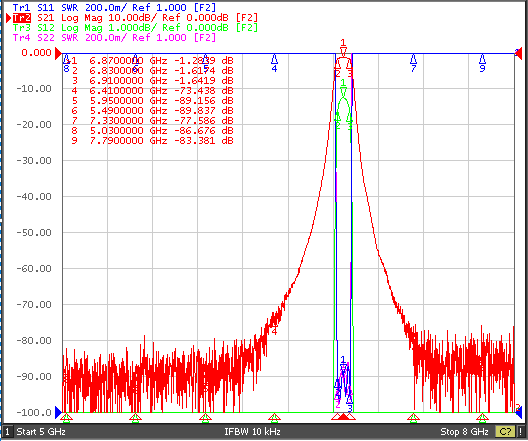Click the channel 1 number box
528x441 pixels.
click(7, 432)
